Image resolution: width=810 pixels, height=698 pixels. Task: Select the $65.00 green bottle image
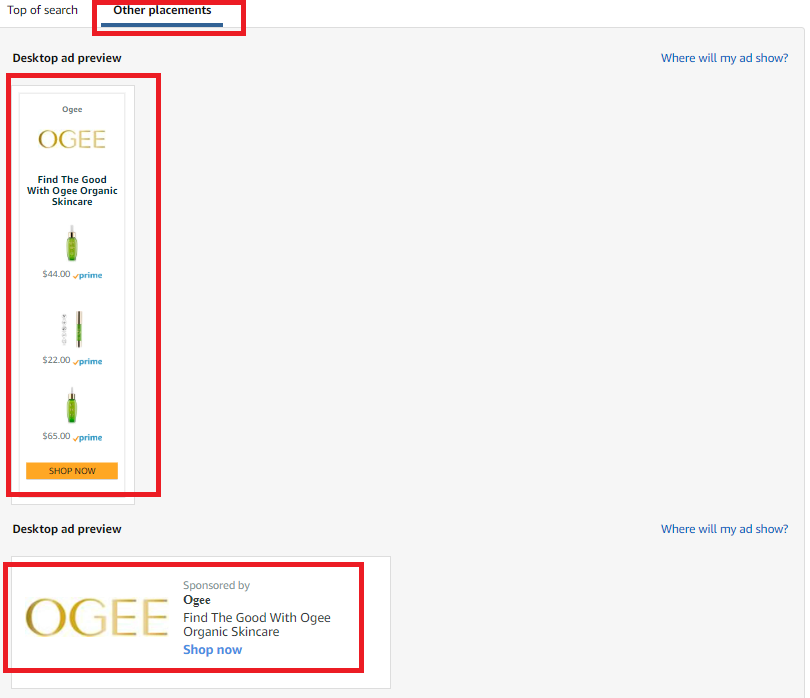72,405
